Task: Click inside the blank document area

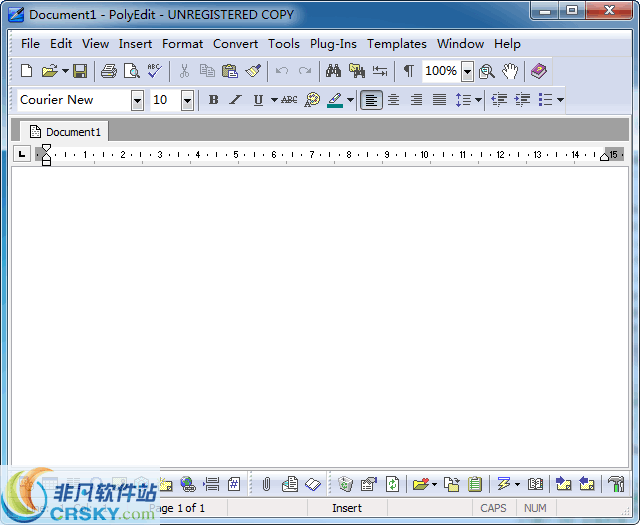Action: pyautogui.click(x=320, y=316)
